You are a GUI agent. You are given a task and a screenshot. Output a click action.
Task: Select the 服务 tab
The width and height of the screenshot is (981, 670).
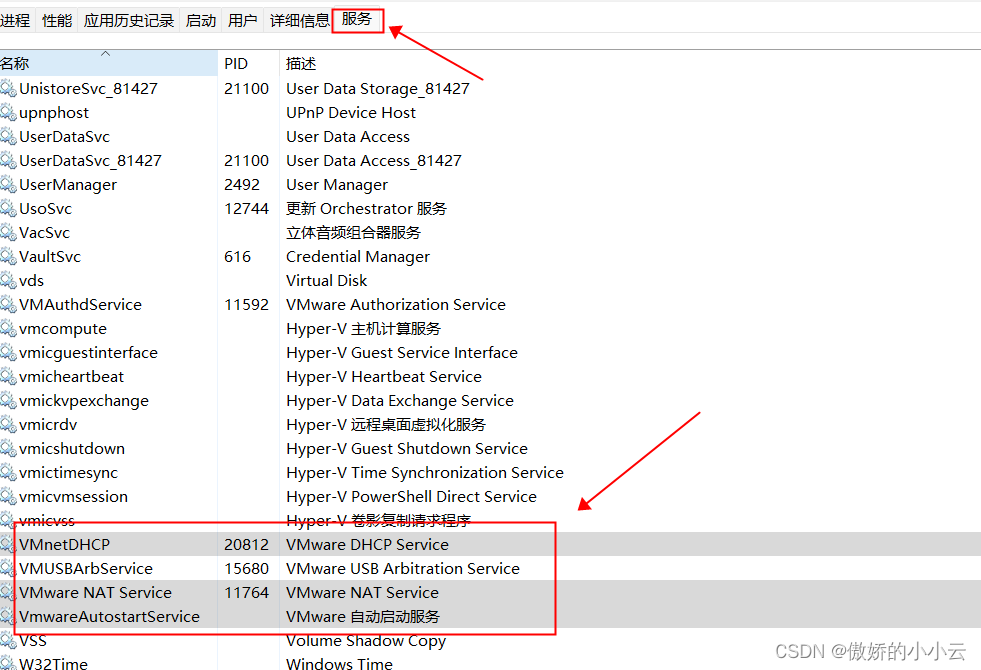click(x=357, y=19)
